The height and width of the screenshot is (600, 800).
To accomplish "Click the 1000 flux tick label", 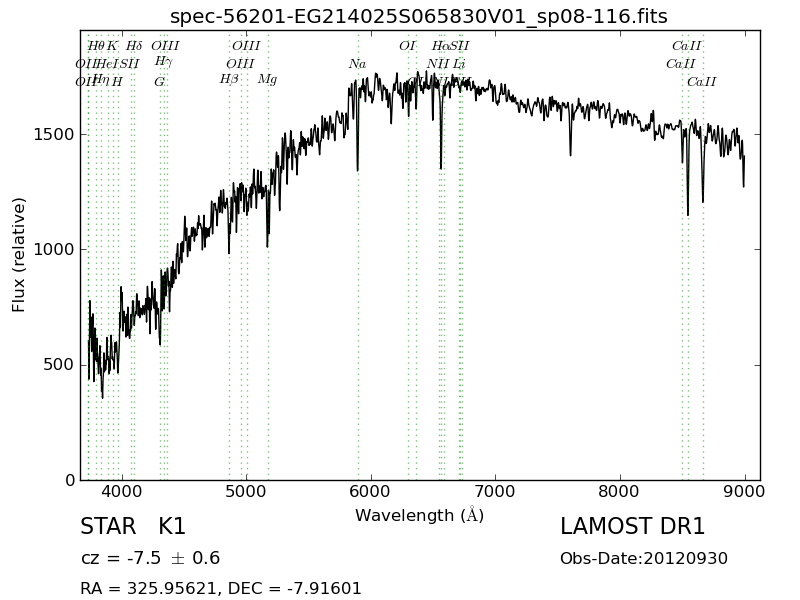I will click(54, 249).
